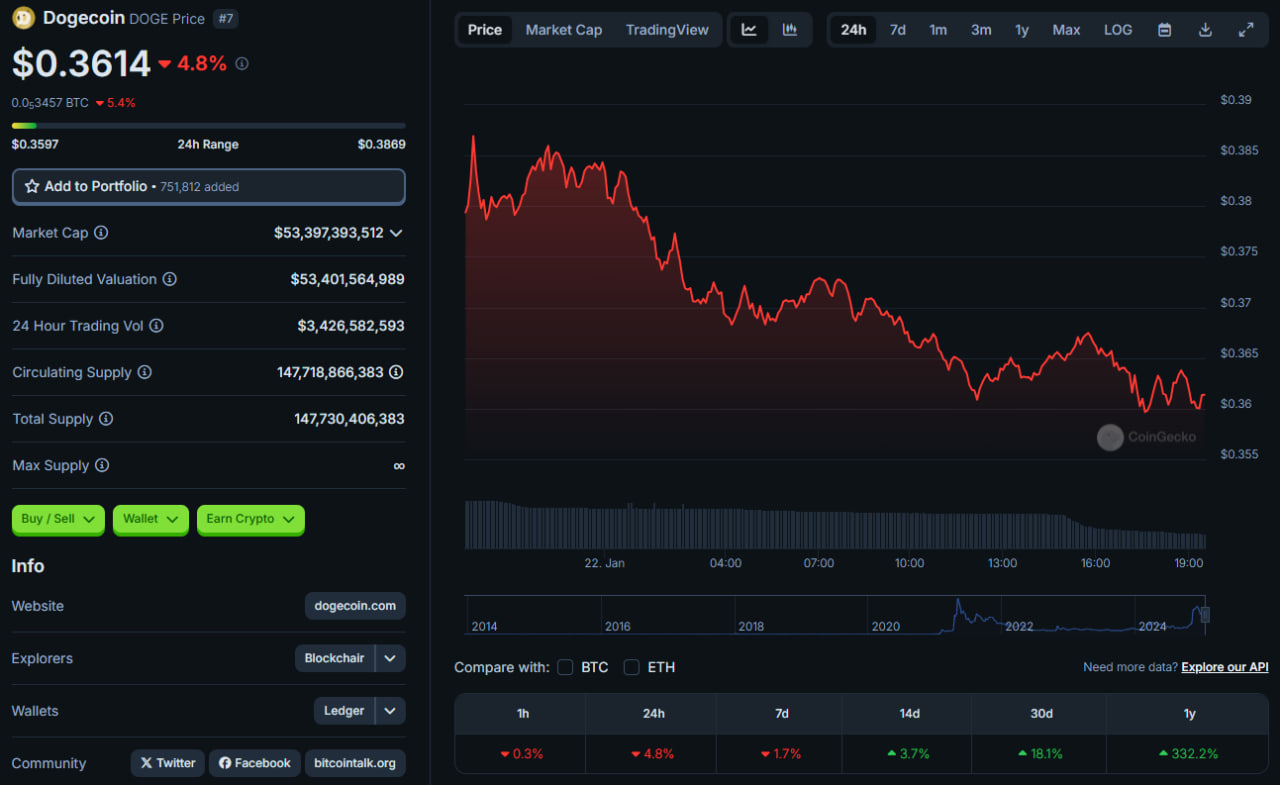Open the dogecoin.com website link
The image size is (1280, 785).
click(355, 606)
